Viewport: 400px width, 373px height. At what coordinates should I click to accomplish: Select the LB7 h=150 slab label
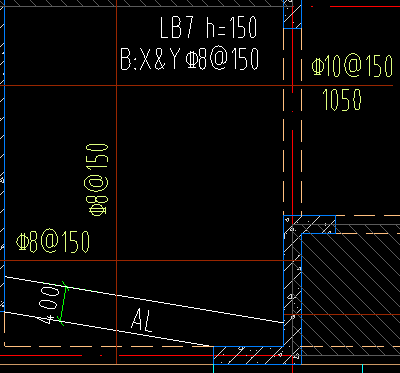[208, 28]
